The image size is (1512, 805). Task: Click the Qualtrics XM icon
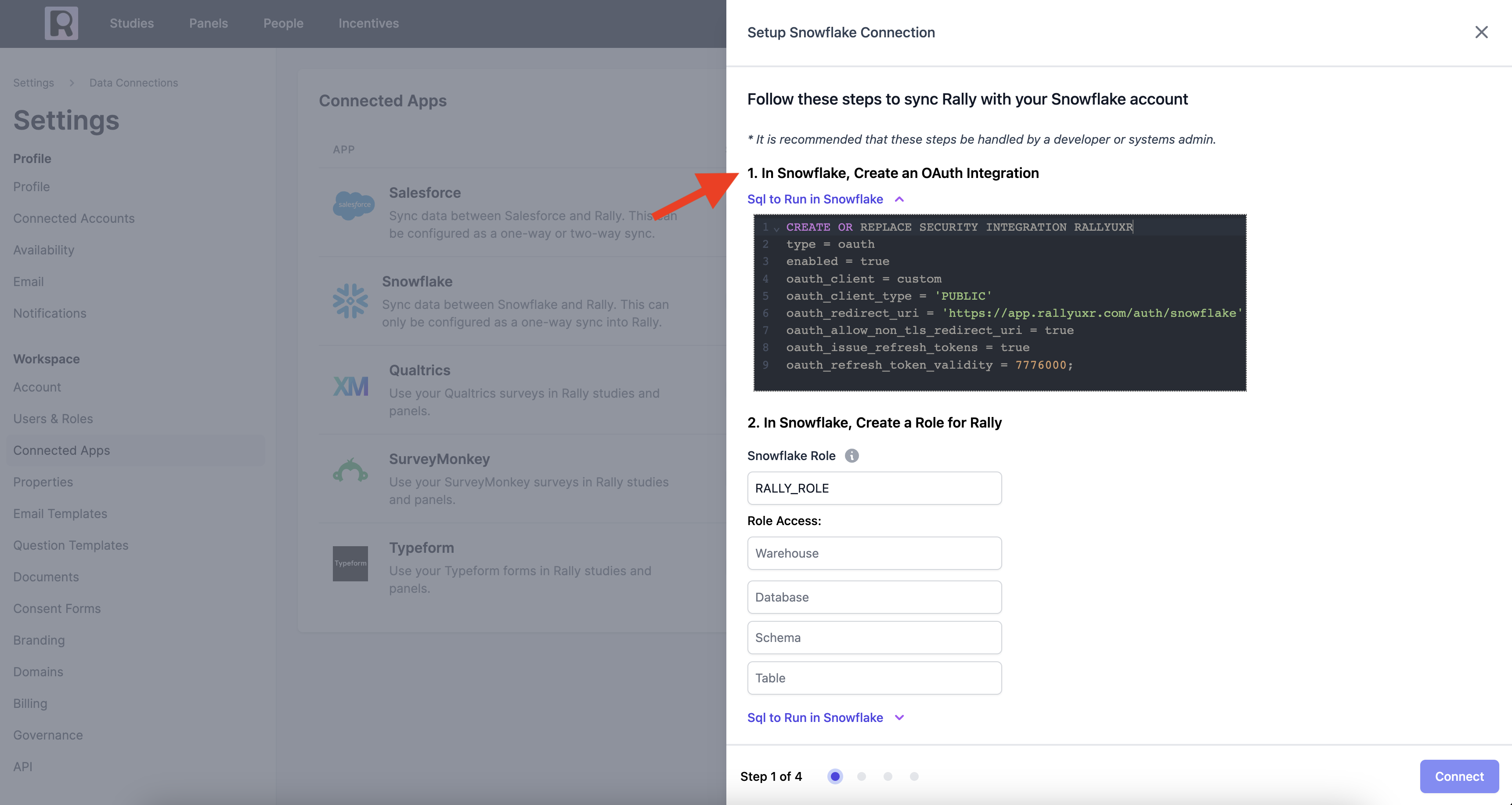point(350,386)
